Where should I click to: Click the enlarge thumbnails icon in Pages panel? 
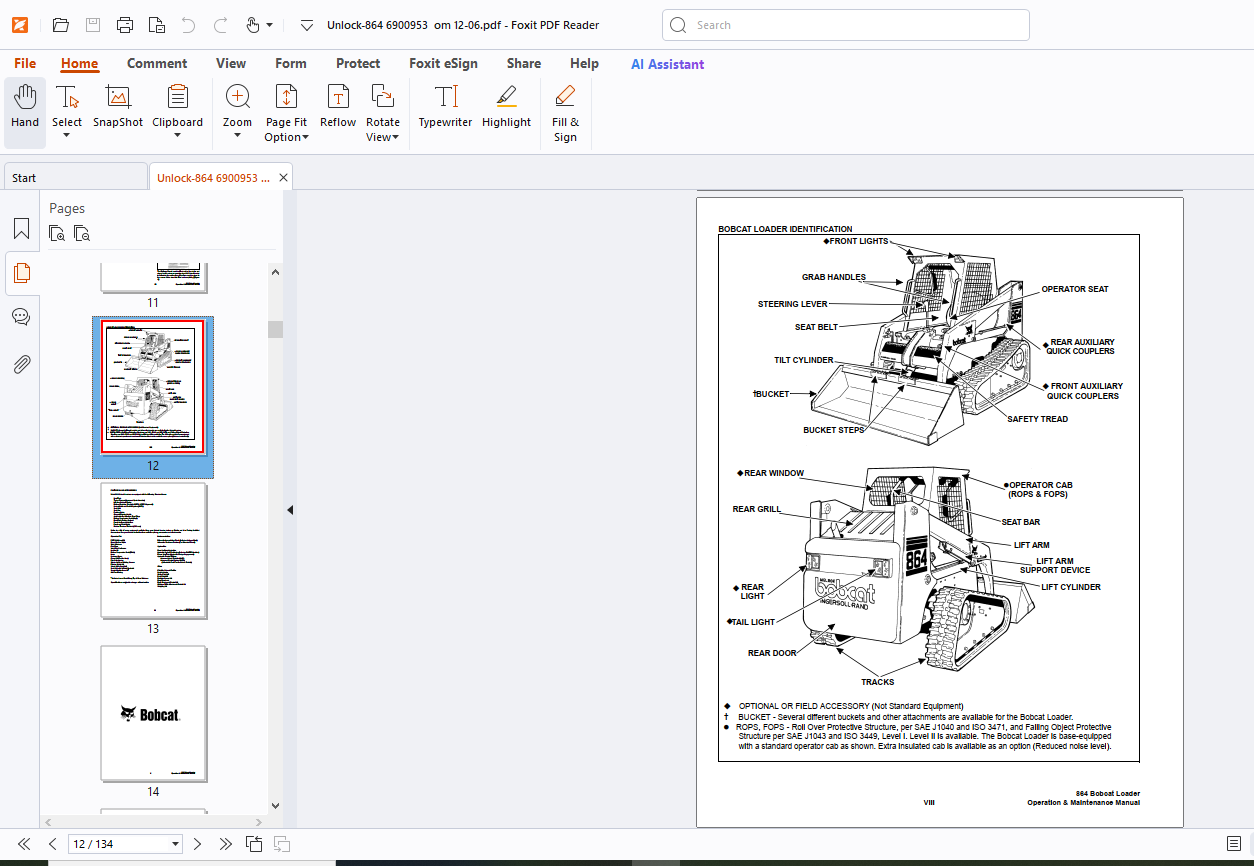click(58, 234)
